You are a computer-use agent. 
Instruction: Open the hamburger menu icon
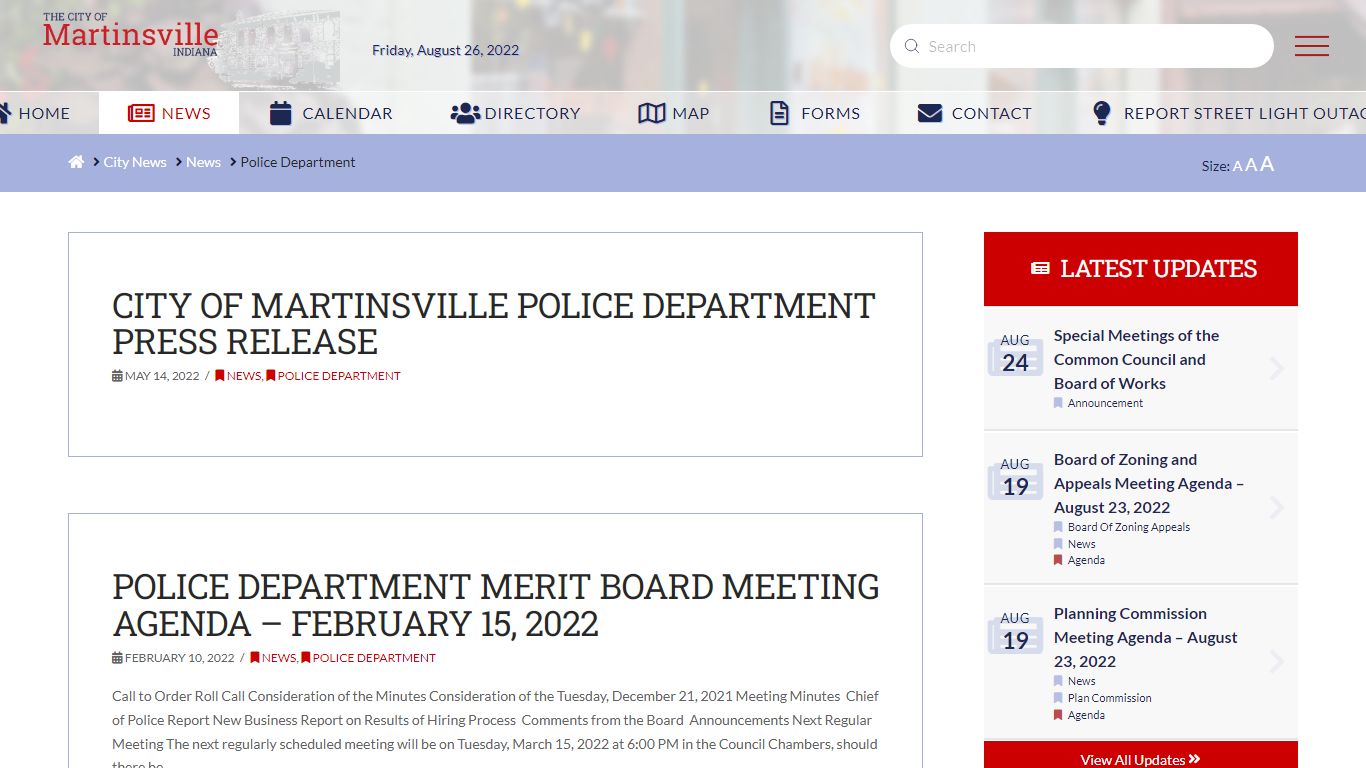click(x=1311, y=46)
